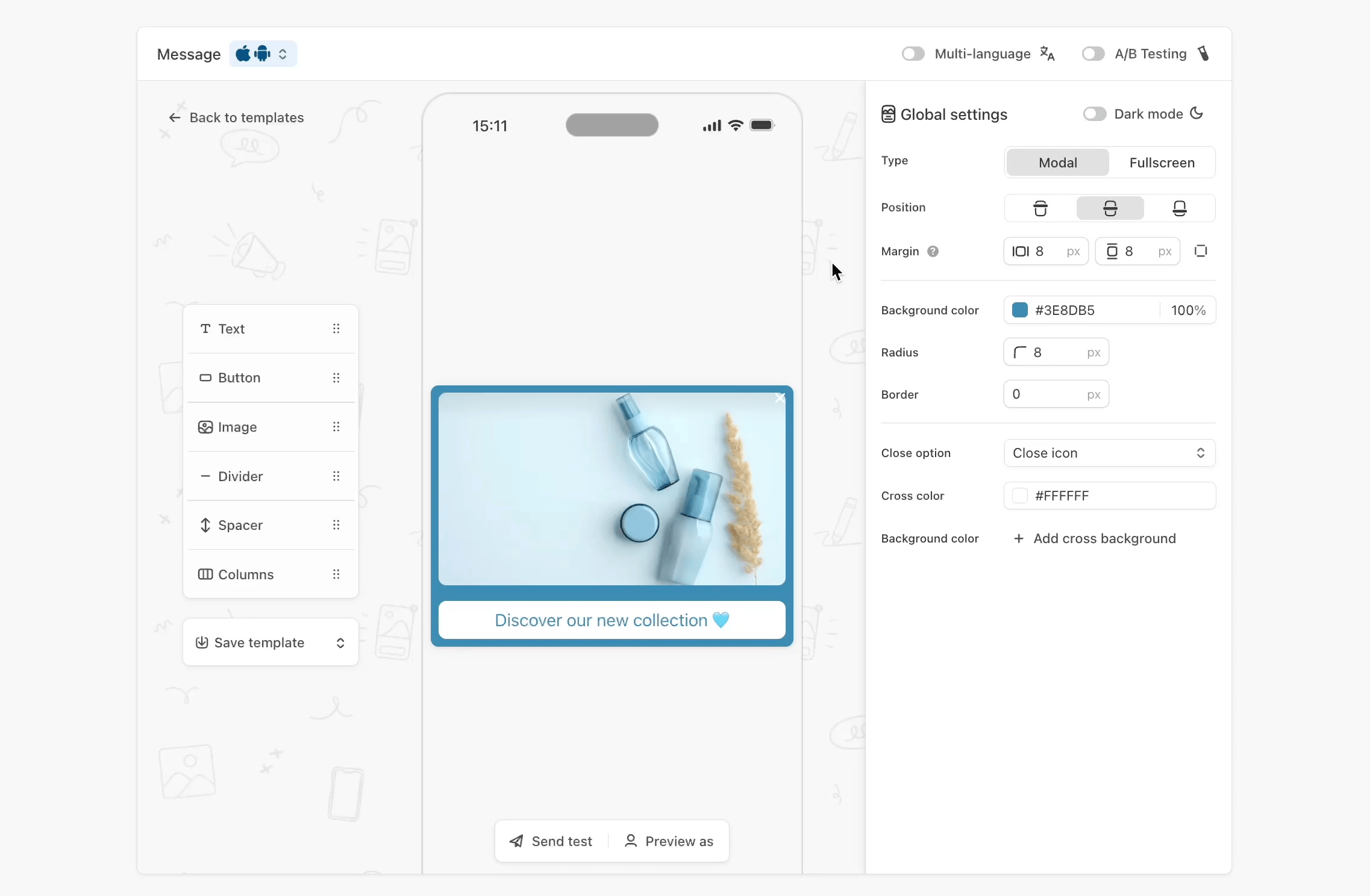Go back to templates
Image resolution: width=1370 pixels, height=896 pixels.
236,118
